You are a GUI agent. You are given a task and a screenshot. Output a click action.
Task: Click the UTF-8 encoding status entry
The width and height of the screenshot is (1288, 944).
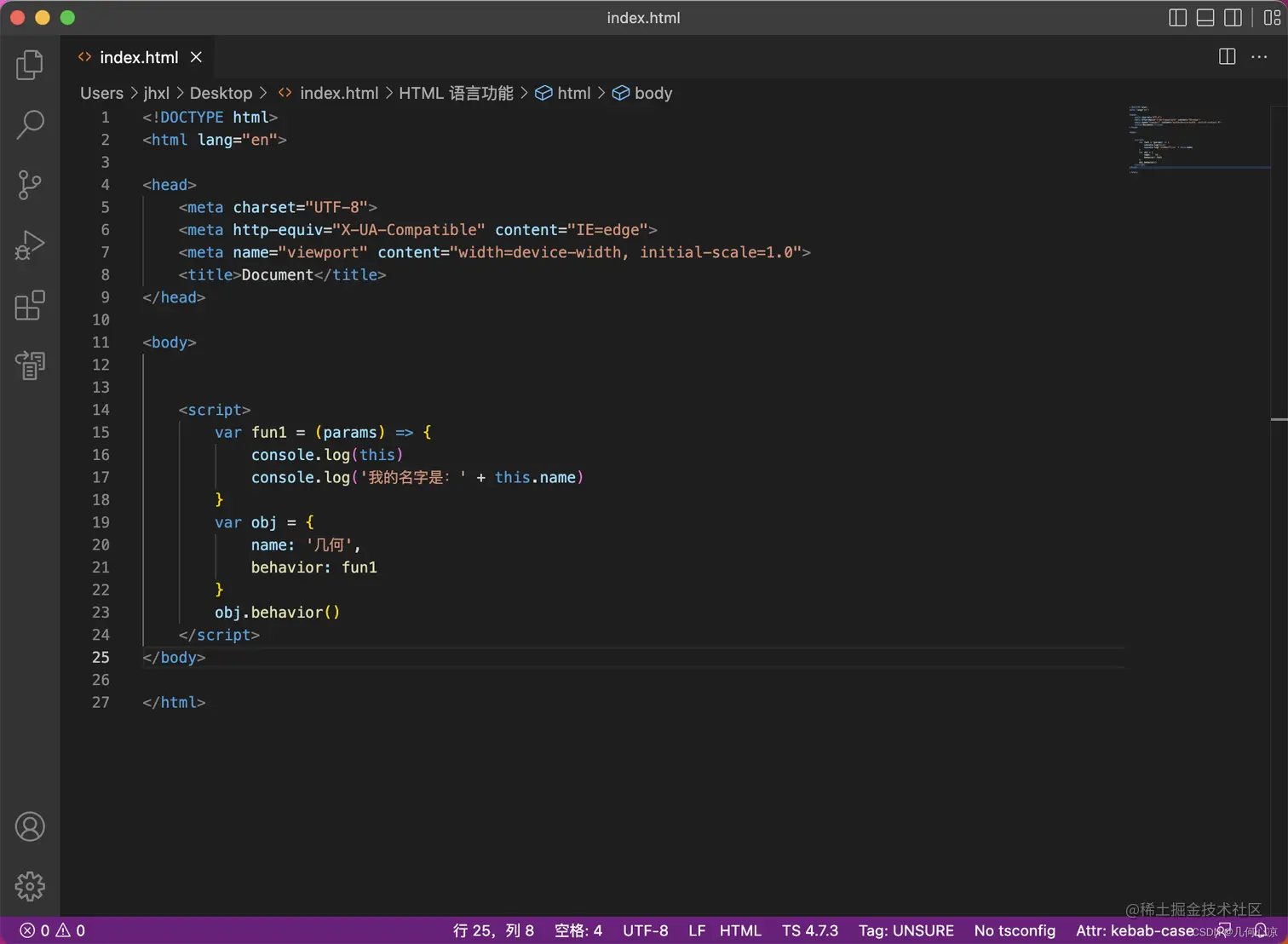(646, 930)
